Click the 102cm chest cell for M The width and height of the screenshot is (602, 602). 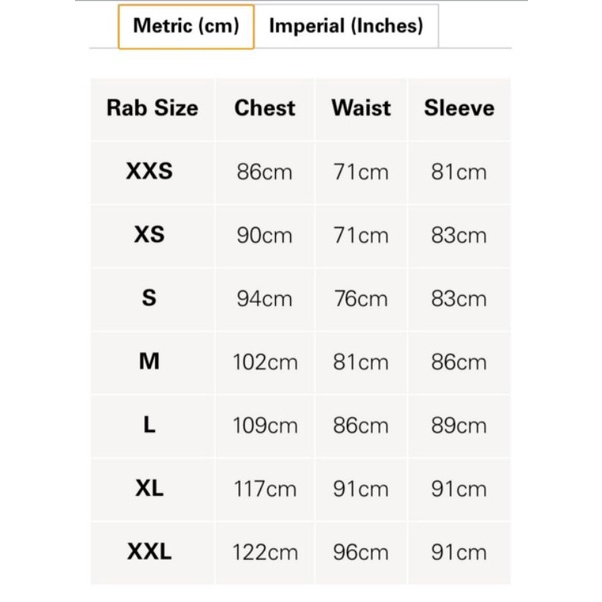click(265, 362)
